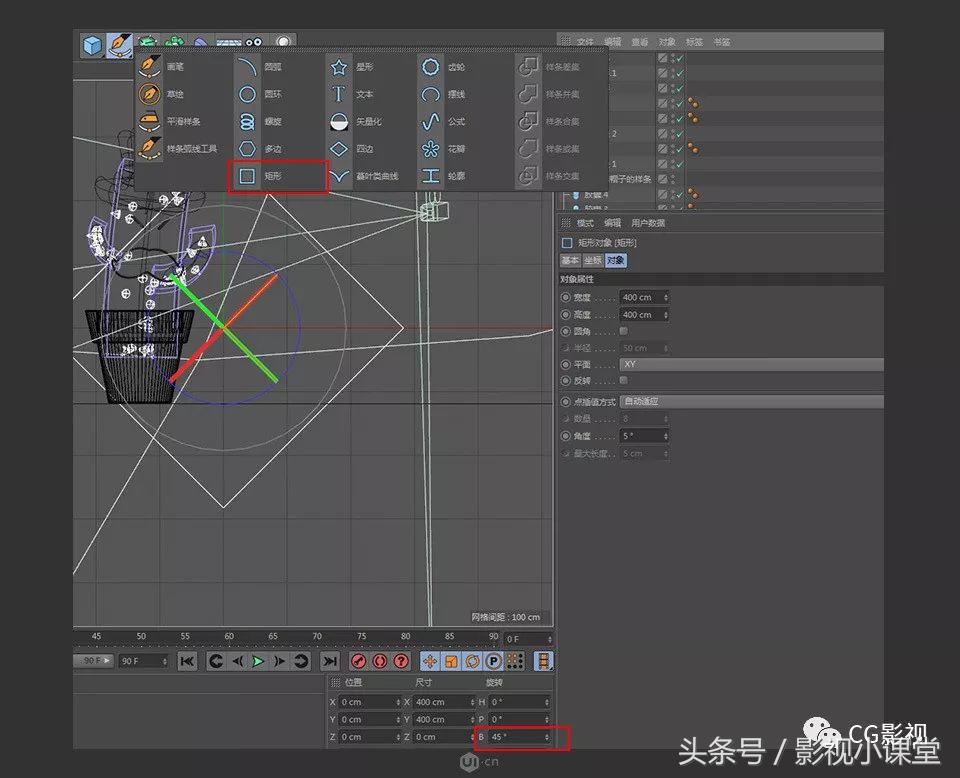Enable the Reverse (反转) checkbox
Viewport: 960px width, 778px height.
pyautogui.click(x=622, y=380)
